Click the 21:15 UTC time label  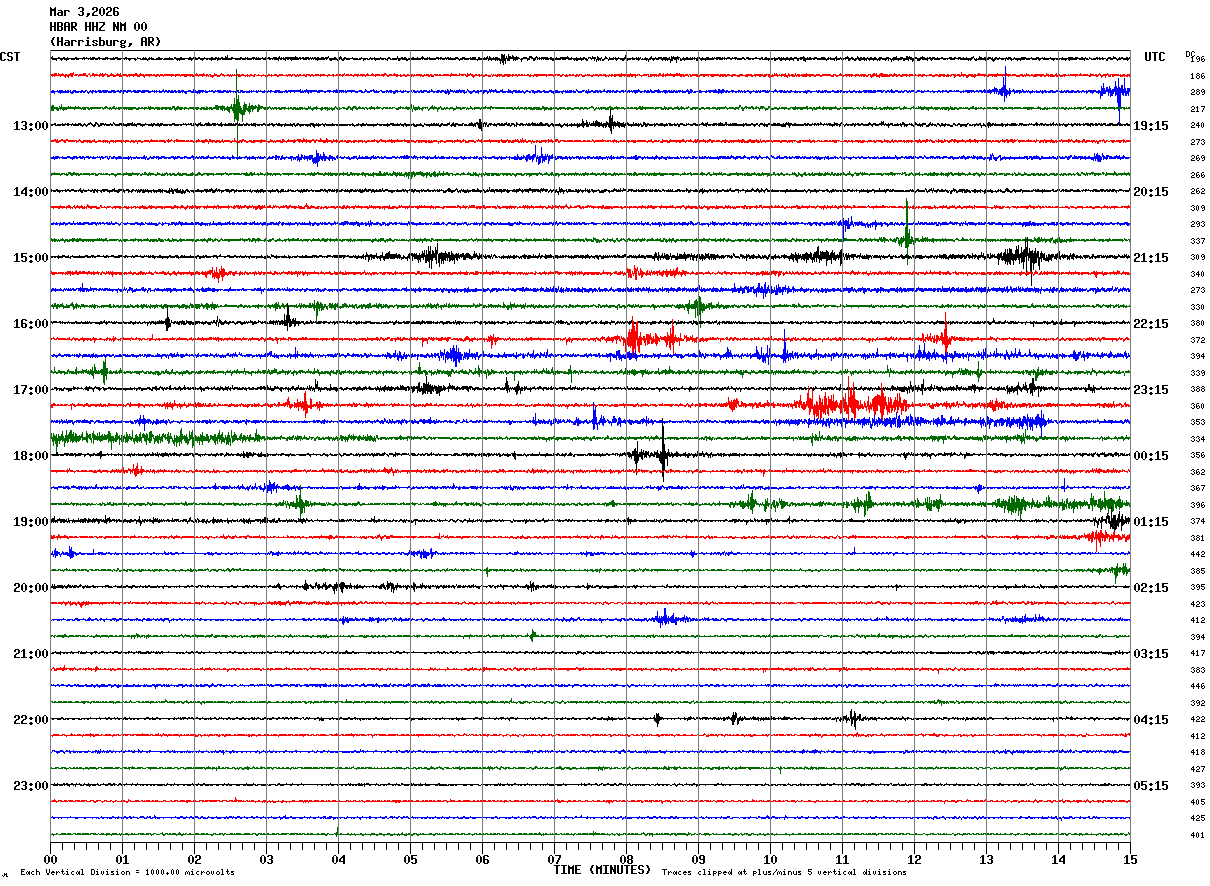1151,258
